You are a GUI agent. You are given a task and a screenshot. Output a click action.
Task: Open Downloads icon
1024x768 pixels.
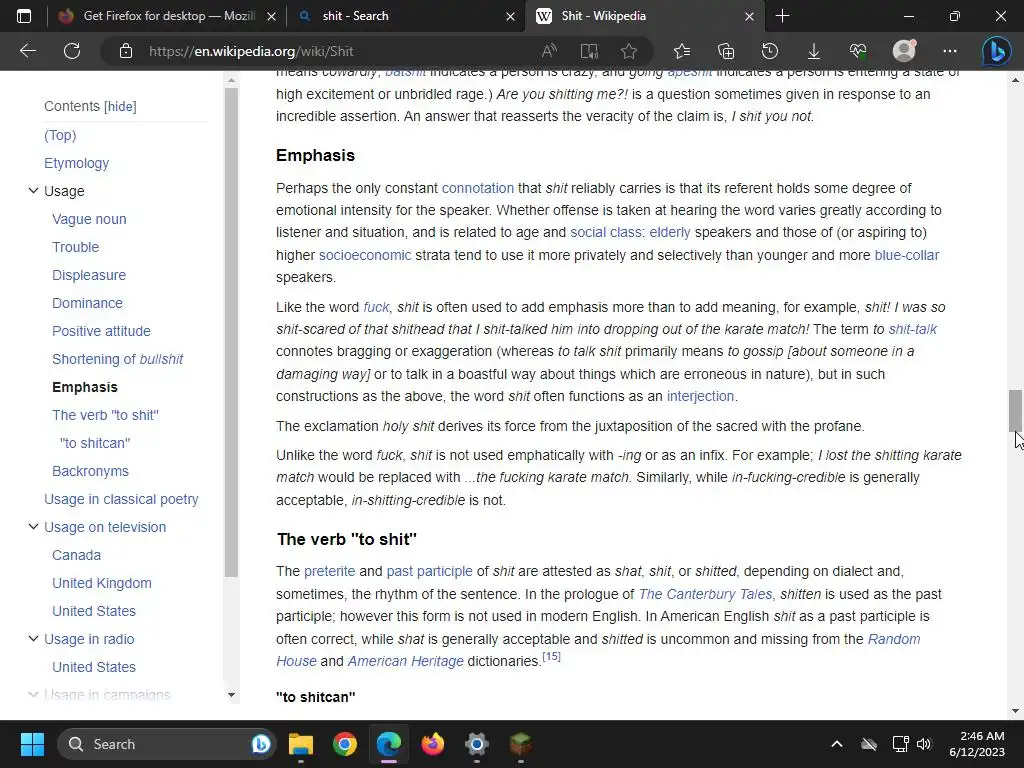coord(814,51)
